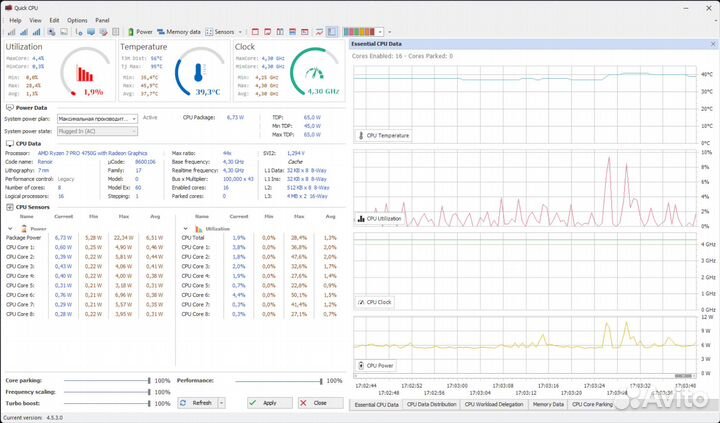
Task: Open the toolbar overflow arrow
Action: (x=389, y=32)
